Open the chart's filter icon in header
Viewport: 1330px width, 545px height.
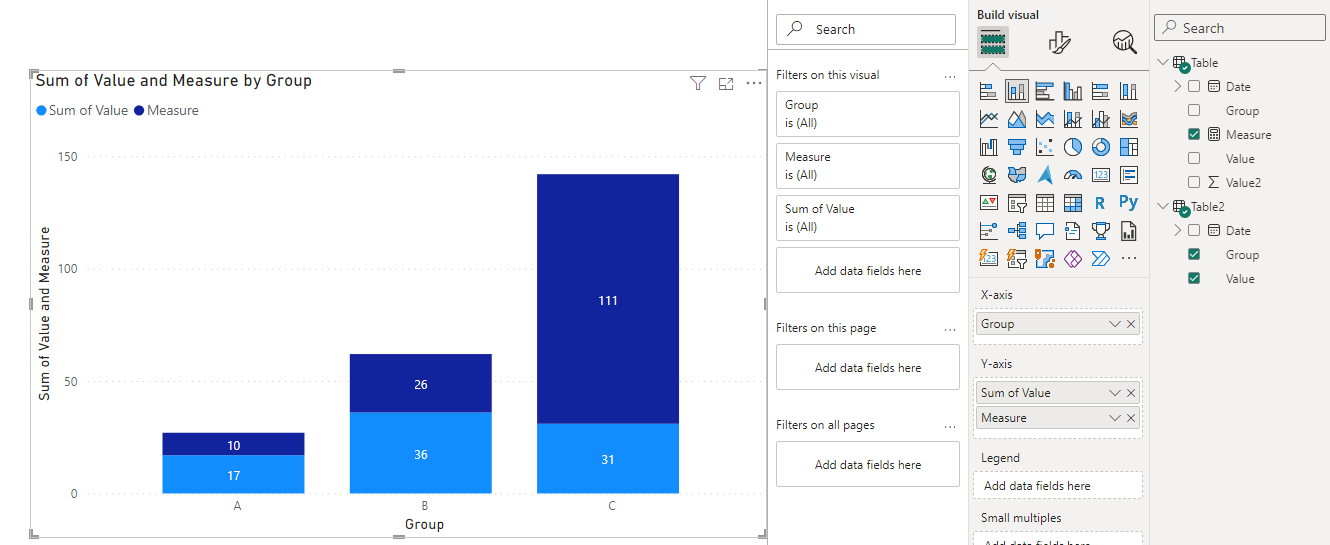pyautogui.click(x=698, y=84)
